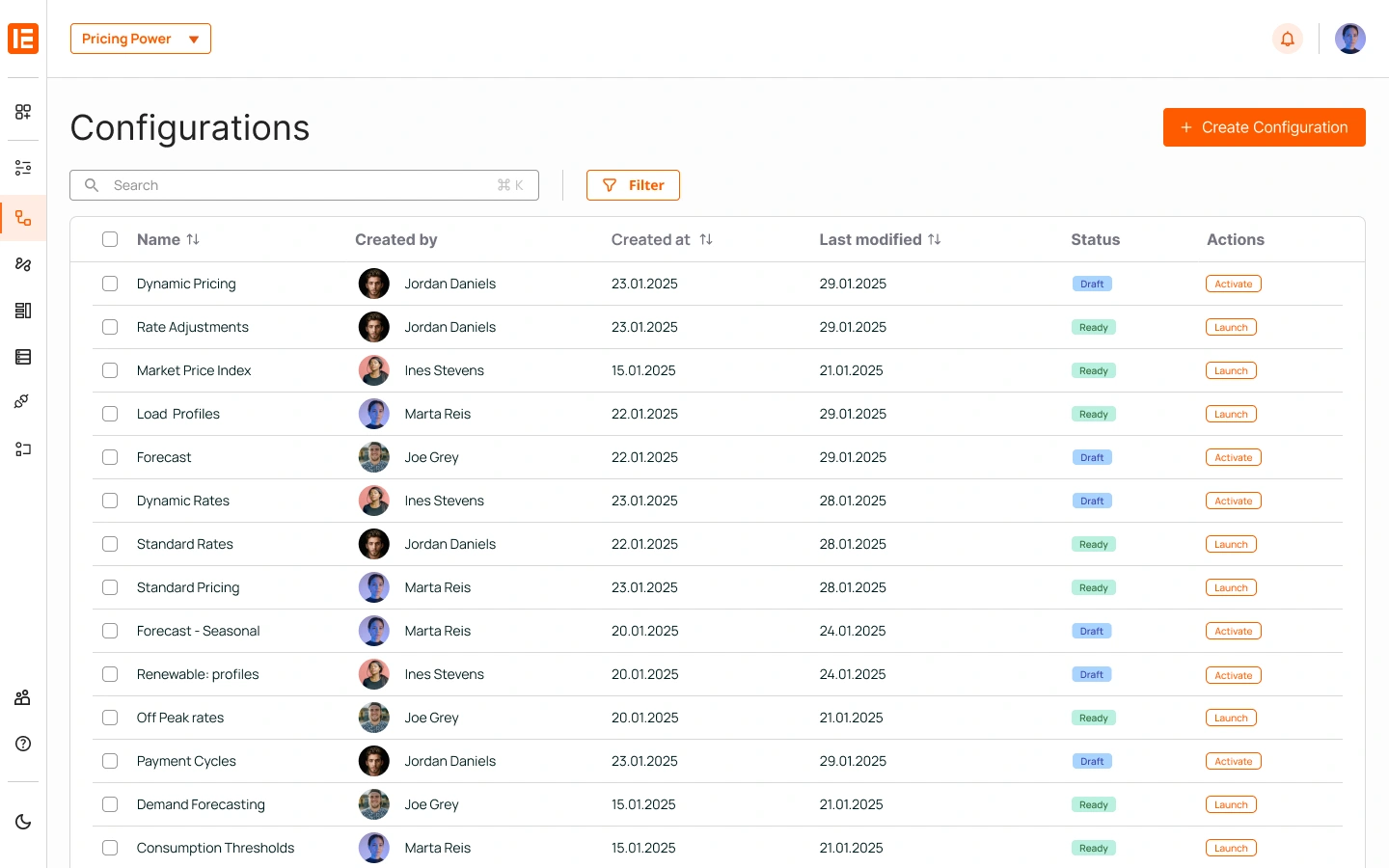
Task: Sort by Last modified column
Action: click(934, 239)
